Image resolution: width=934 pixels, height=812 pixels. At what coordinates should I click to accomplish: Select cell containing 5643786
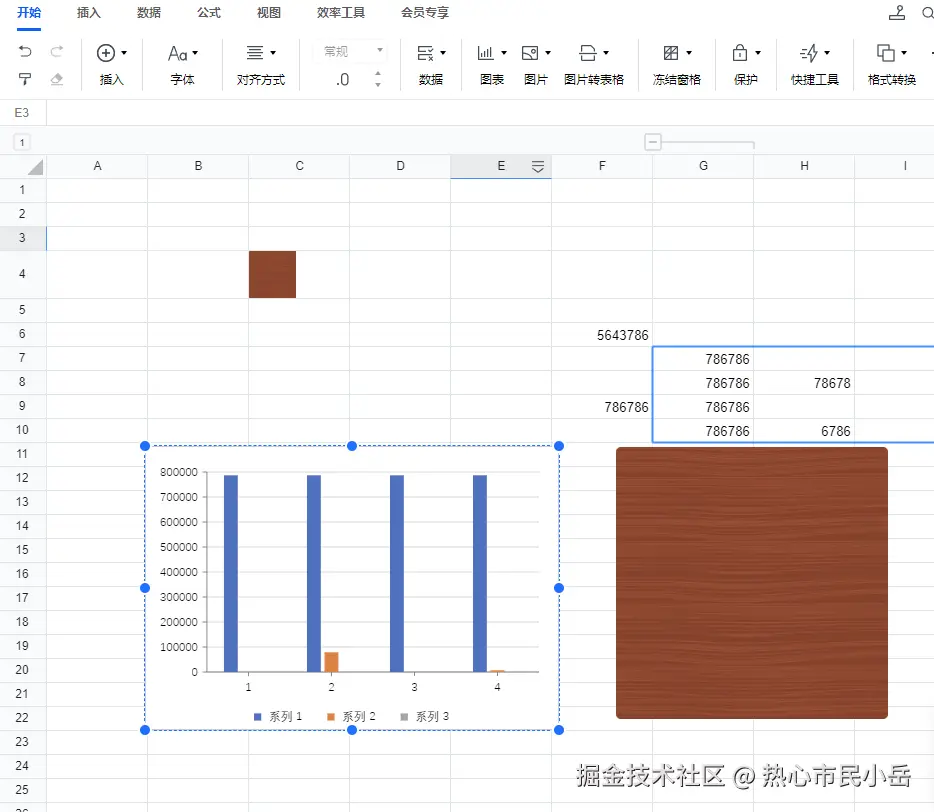[602, 335]
